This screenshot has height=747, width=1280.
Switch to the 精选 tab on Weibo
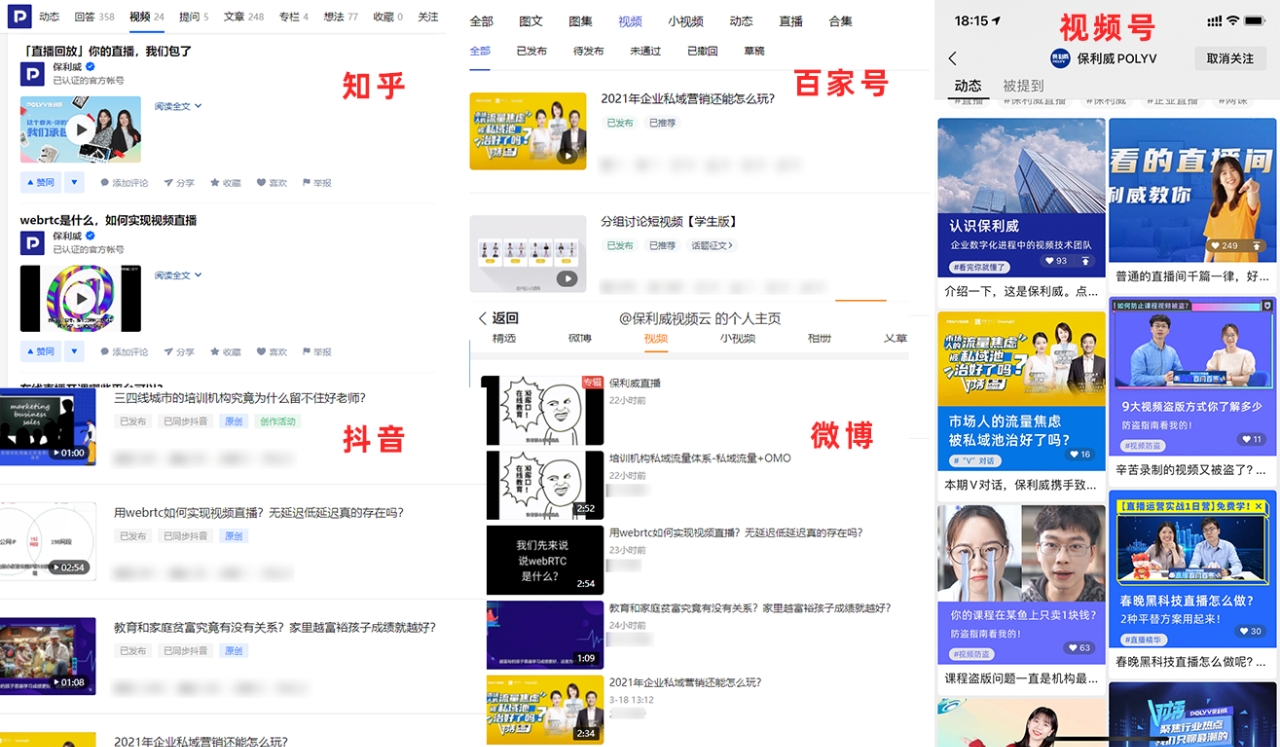[x=504, y=339]
